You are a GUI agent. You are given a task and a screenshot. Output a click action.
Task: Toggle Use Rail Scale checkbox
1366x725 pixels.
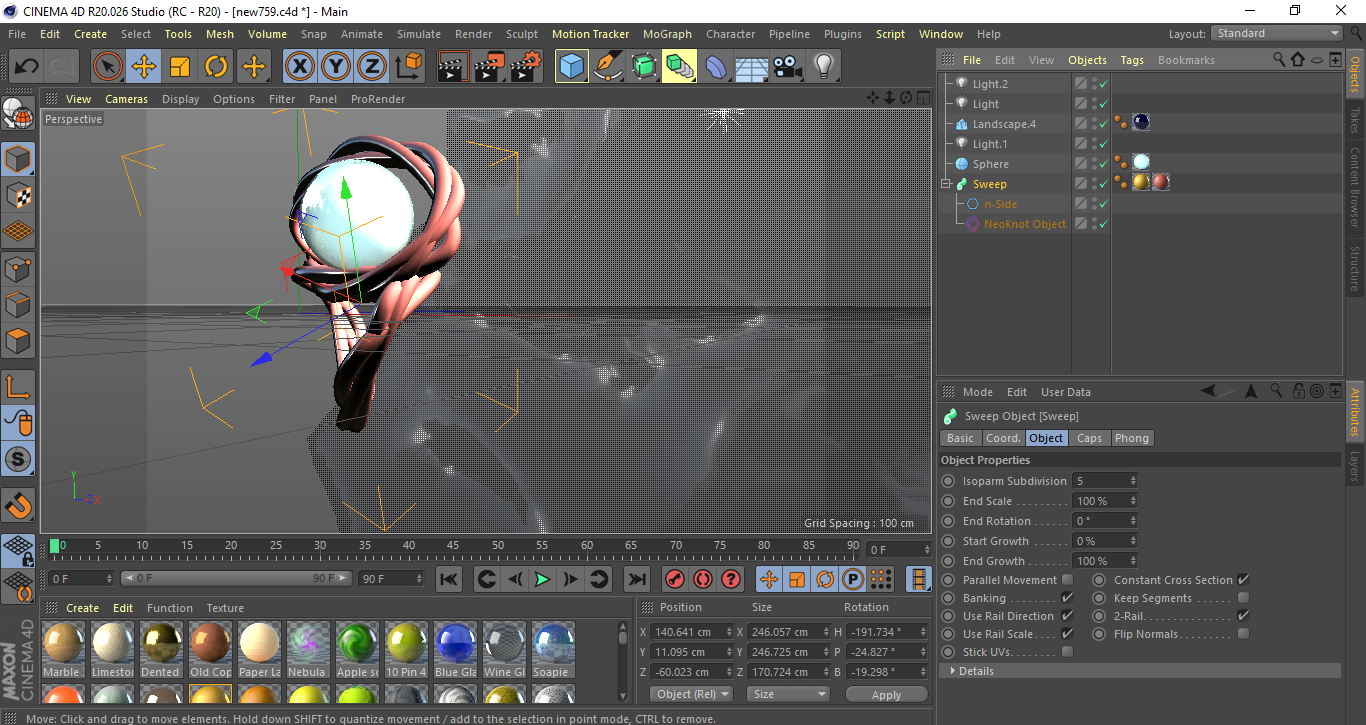point(1067,634)
